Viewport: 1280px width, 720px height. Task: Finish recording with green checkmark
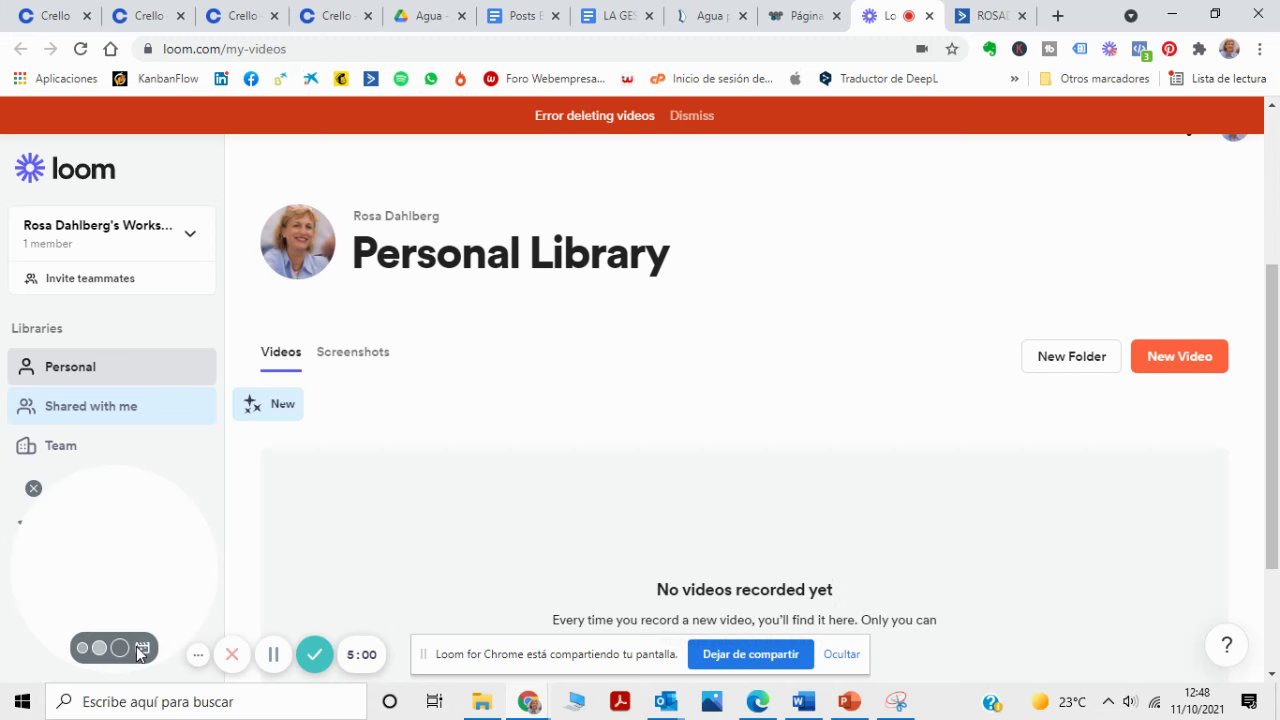click(314, 654)
